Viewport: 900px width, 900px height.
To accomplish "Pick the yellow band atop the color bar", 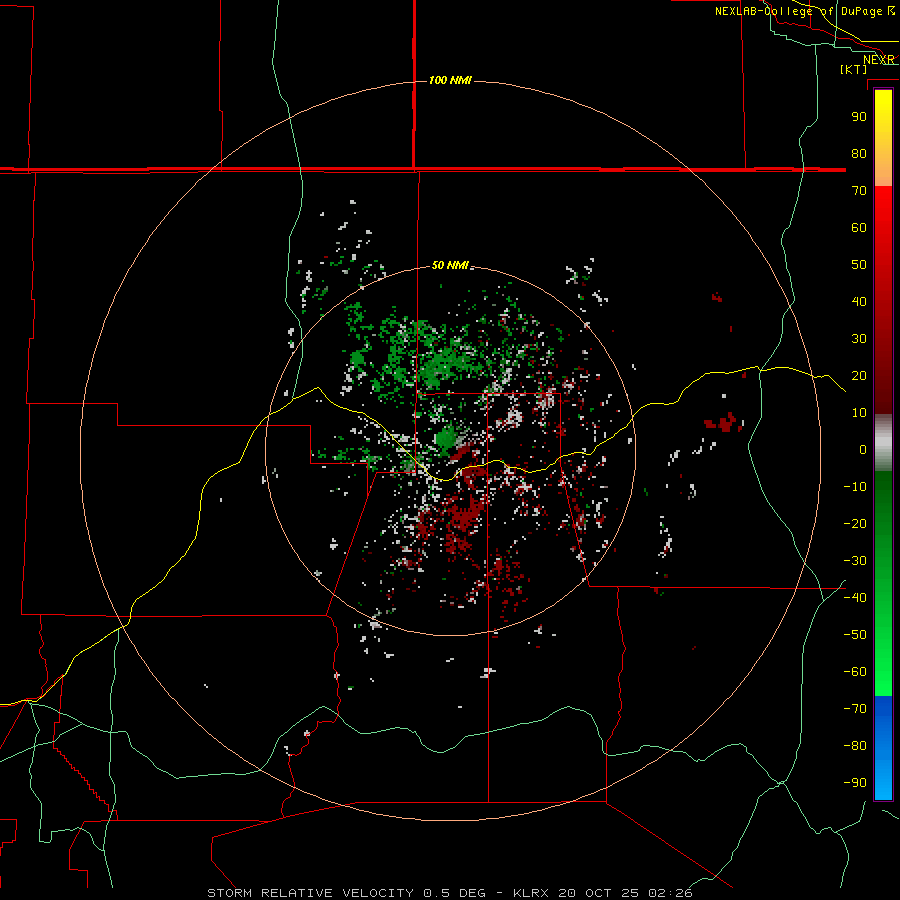I will tap(883, 109).
